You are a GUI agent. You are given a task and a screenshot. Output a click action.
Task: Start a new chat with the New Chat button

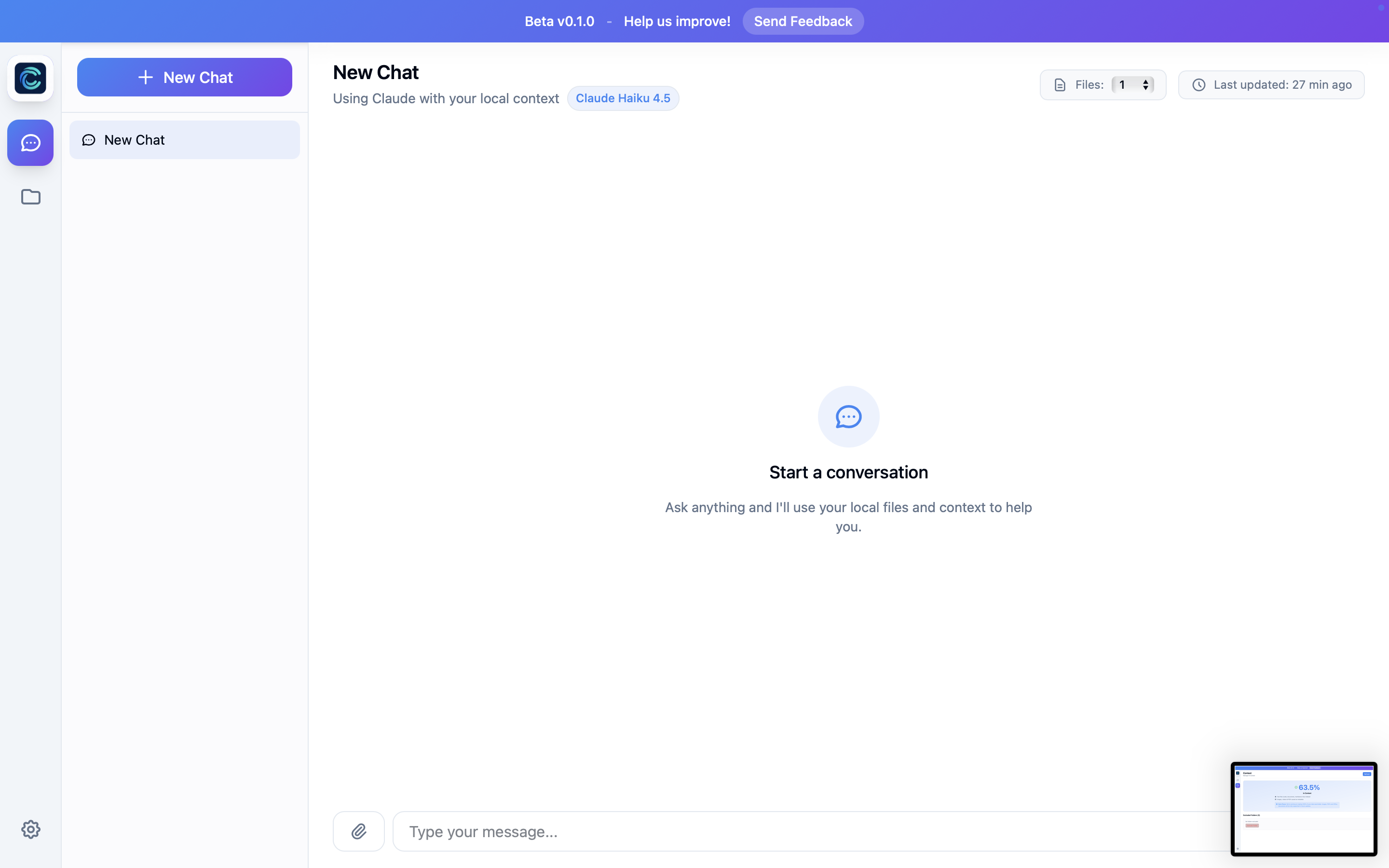pos(184,77)
